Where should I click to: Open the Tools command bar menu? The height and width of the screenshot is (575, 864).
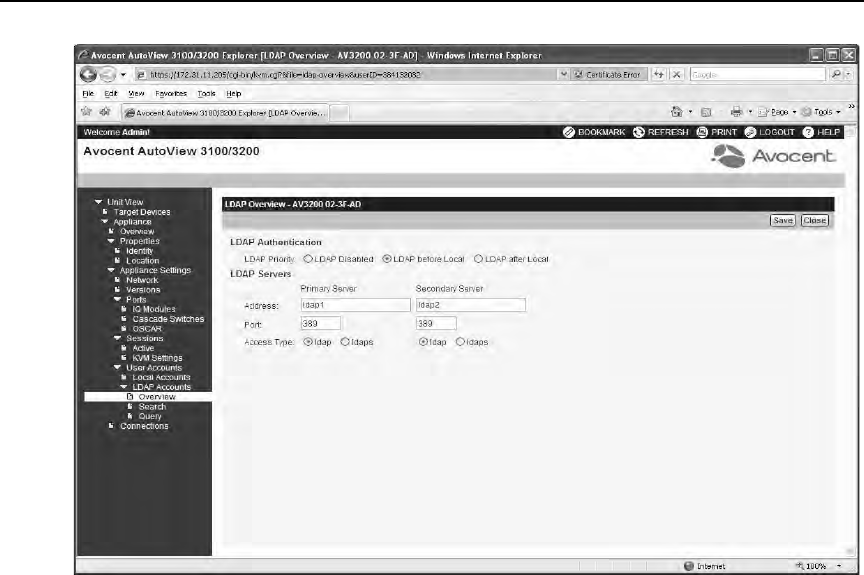tap(820, 112)
